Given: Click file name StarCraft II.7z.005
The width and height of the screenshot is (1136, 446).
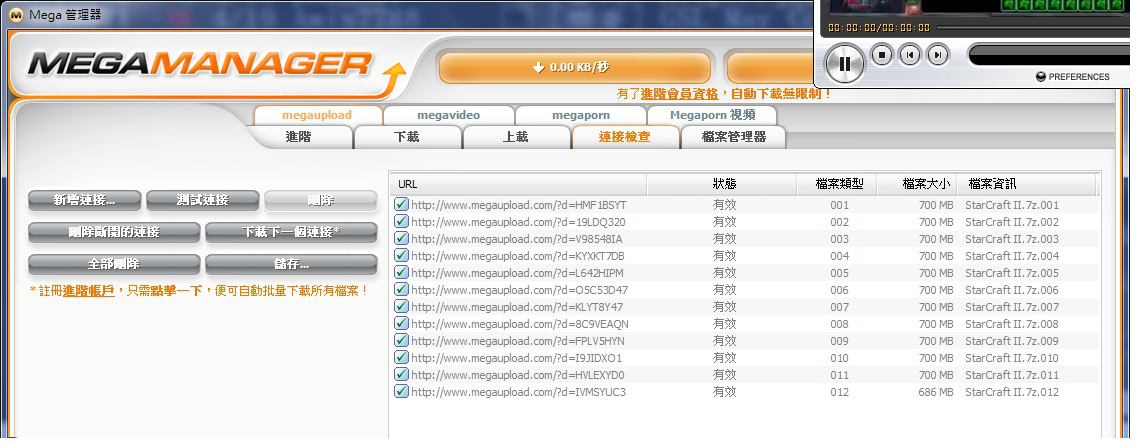Looking at the screenshot, I should pyautogui.click(x=1011, y=273).
